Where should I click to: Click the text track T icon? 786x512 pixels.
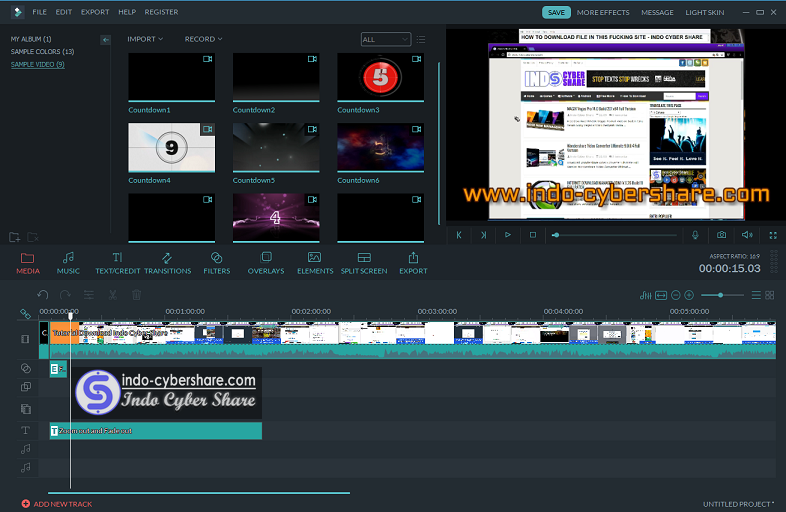coord(25,430)
